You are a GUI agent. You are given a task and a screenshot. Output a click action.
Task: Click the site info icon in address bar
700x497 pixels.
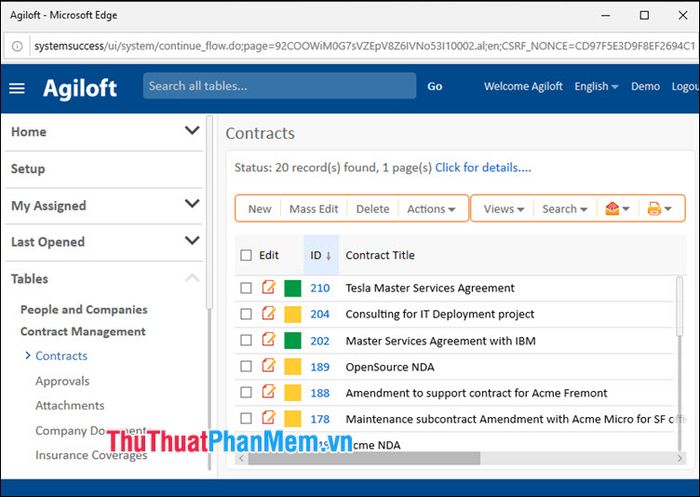click(17, 46)
